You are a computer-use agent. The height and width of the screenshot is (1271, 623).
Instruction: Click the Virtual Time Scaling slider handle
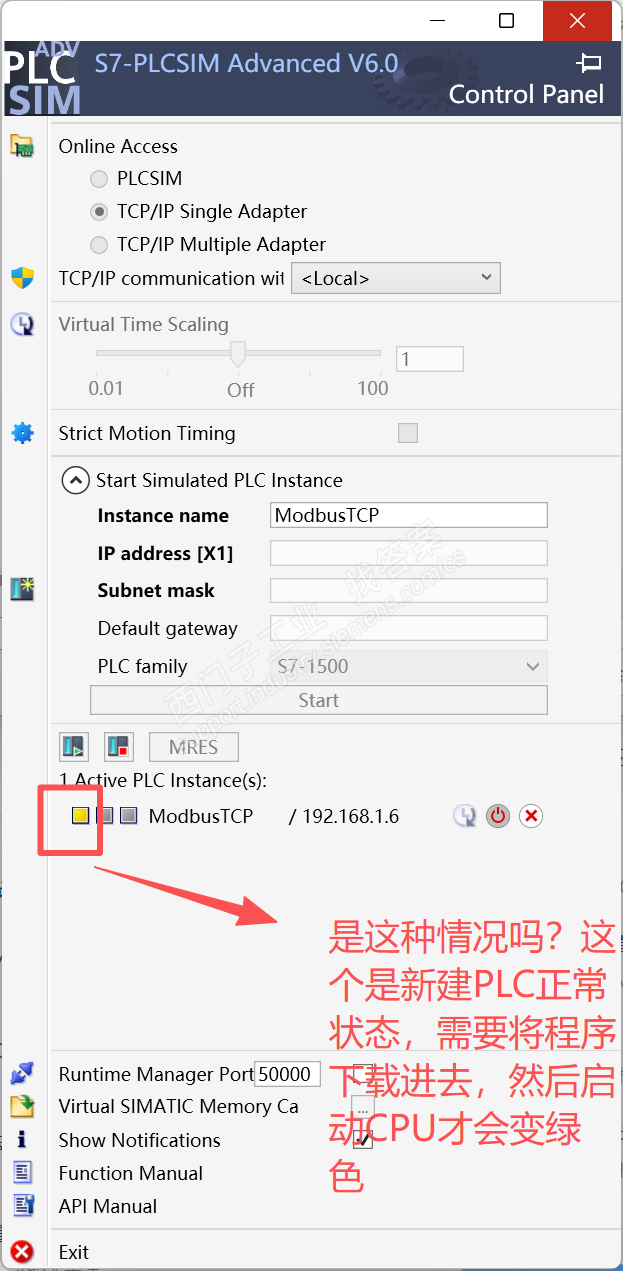tap(238, 353)
